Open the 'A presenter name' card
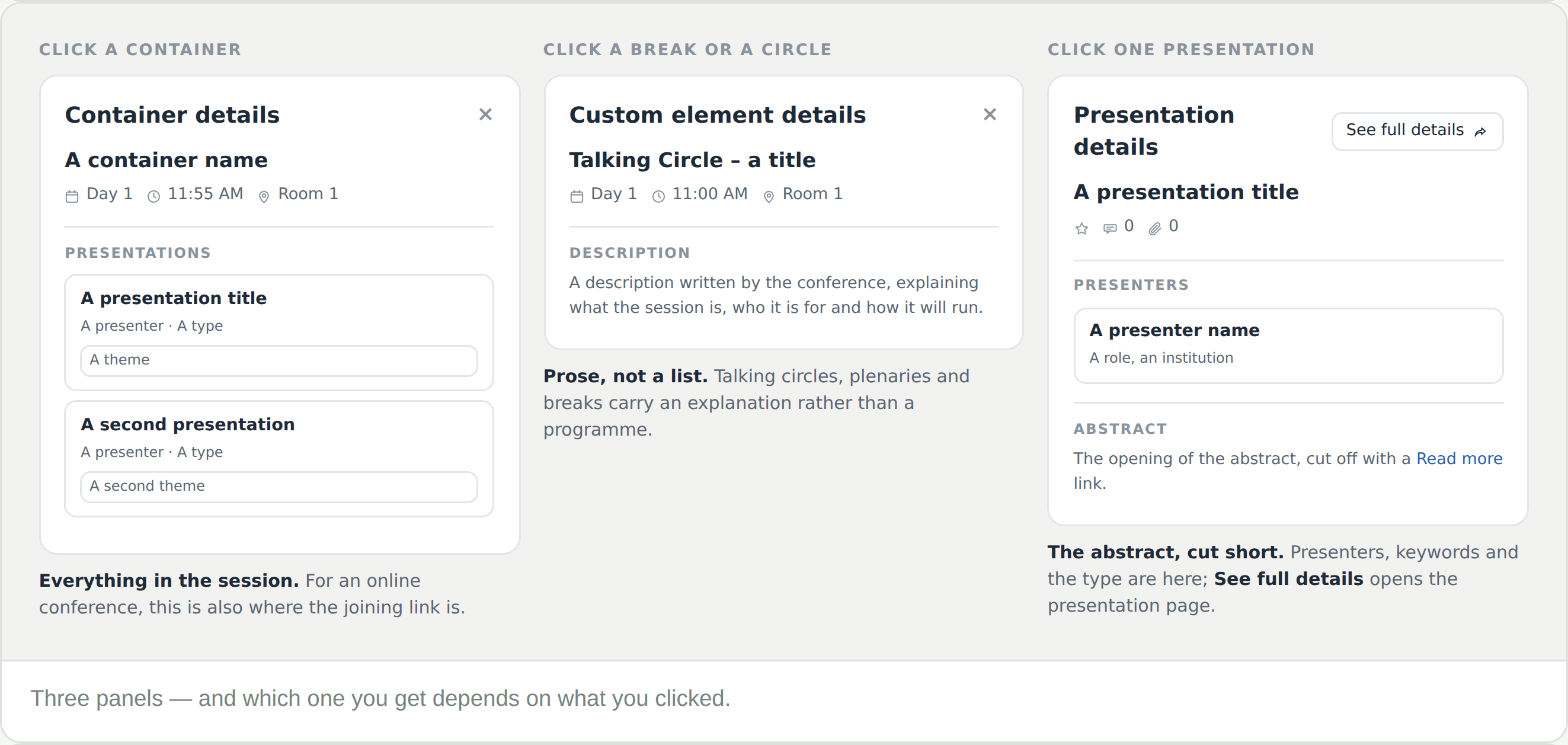The width and height of the screenshot is (1568, 745). pyautogui.click(x=1288, y=345)
